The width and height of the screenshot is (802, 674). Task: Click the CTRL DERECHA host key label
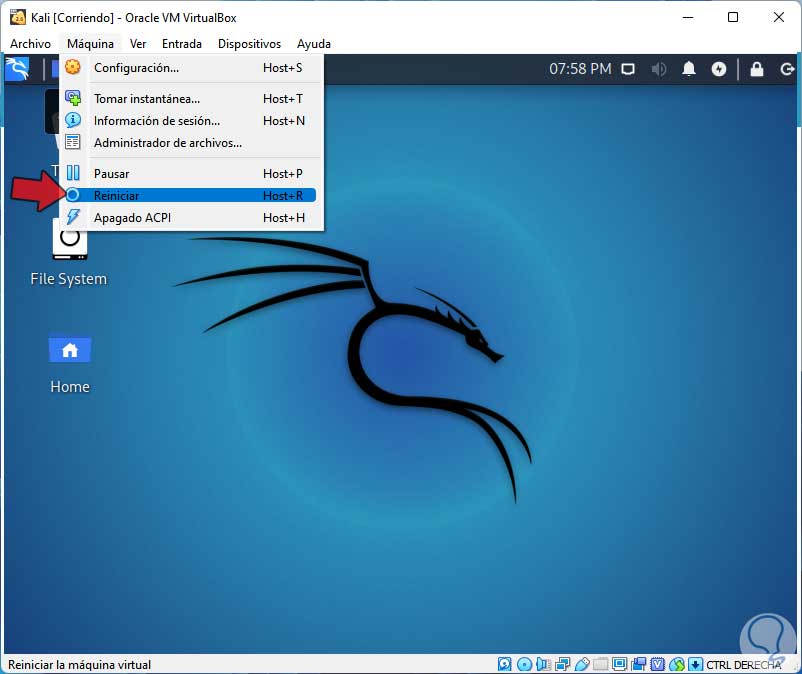coord(744,665)
